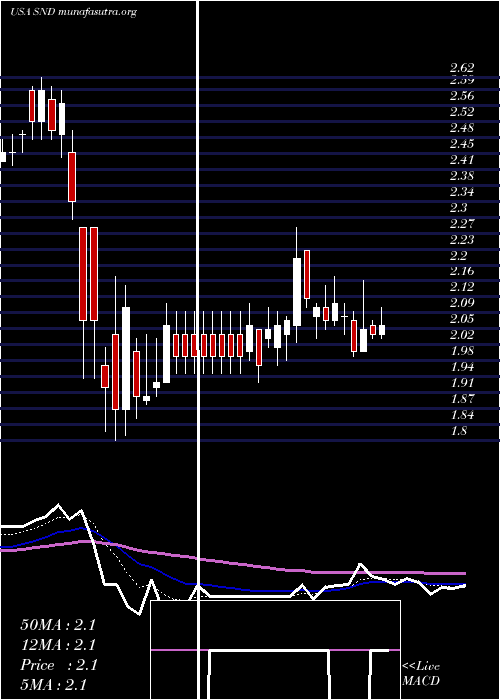This screenshot has width=500, height=700.
Task: Click the 1.94 price axis label
Action: (462, 367)
